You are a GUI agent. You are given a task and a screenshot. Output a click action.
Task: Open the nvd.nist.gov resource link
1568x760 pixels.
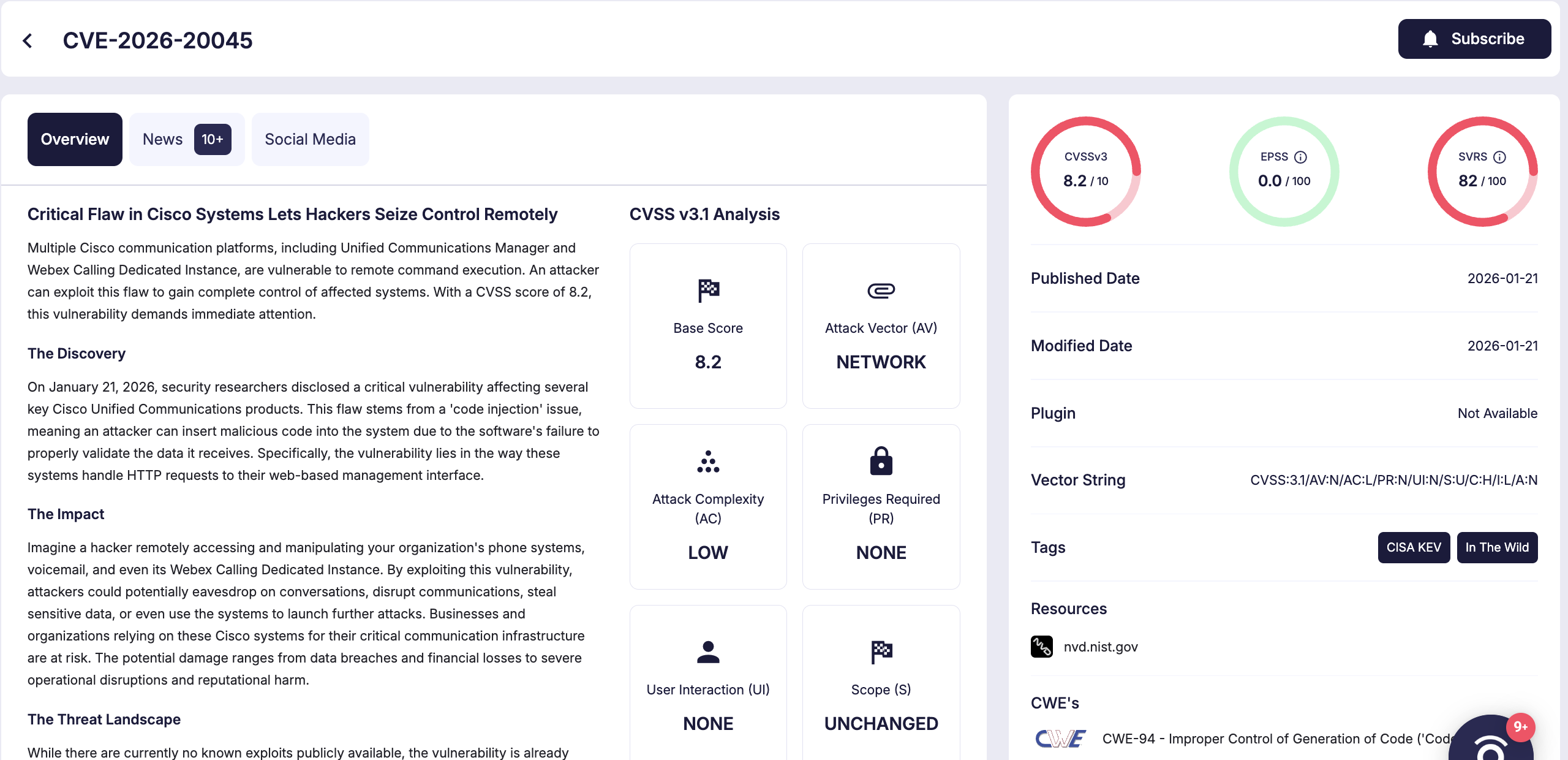(1101, 646)
